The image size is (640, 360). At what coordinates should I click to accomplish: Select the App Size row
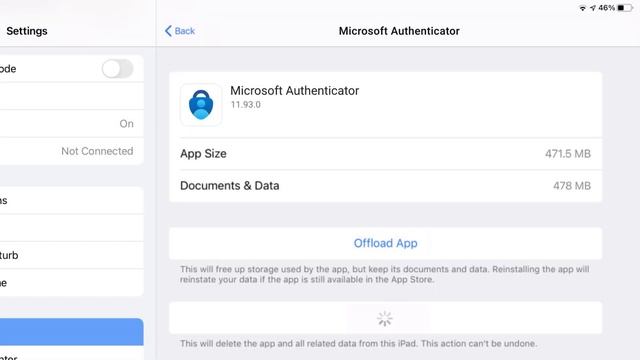(385, 154)
